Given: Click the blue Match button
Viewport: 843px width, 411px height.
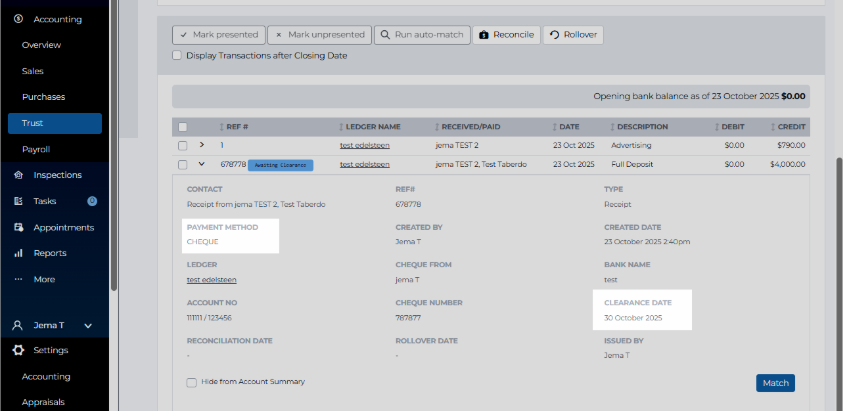Looking at the screenshot, I should [x=775, y=383].
